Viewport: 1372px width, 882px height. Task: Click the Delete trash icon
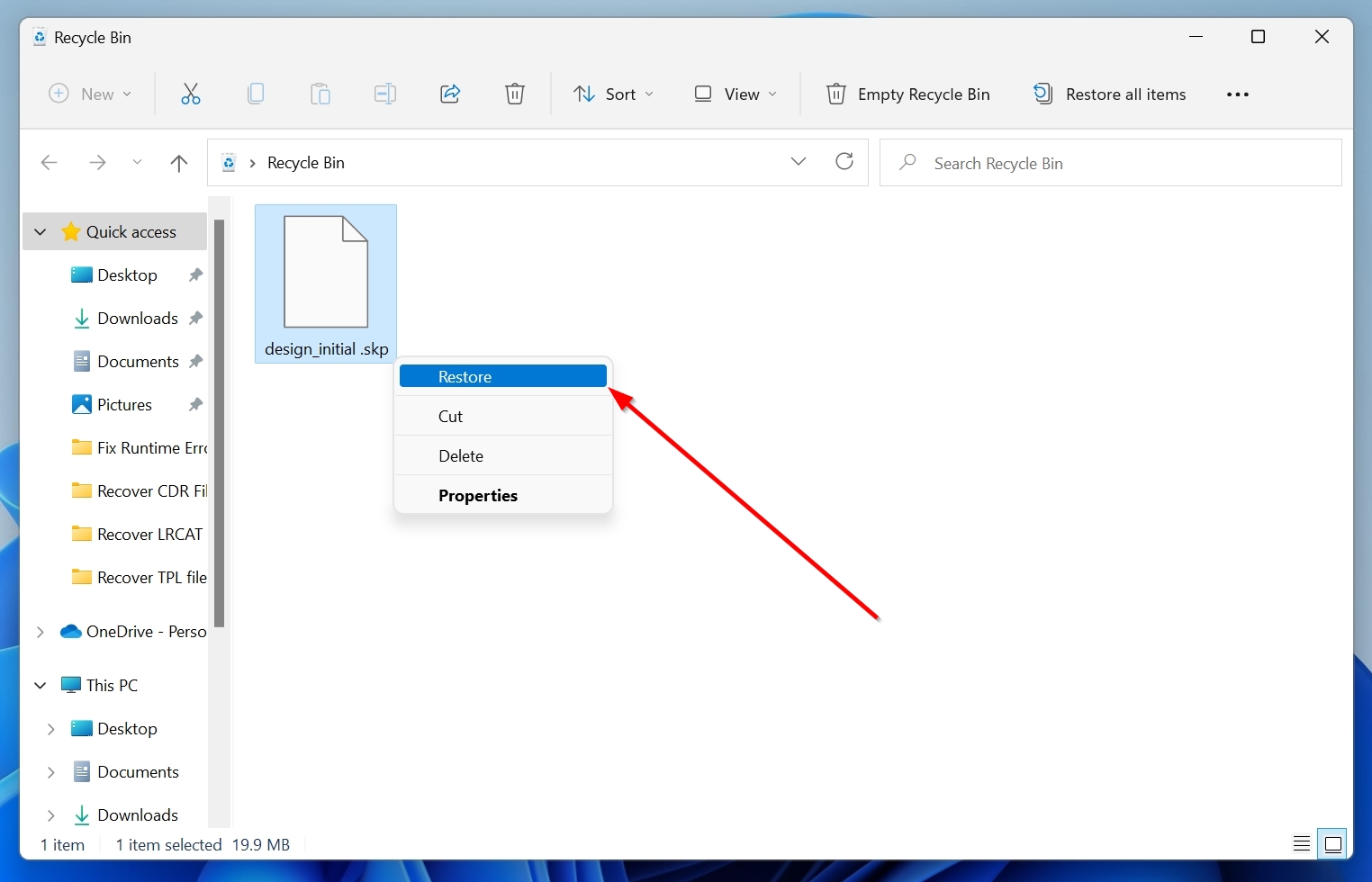515,94
